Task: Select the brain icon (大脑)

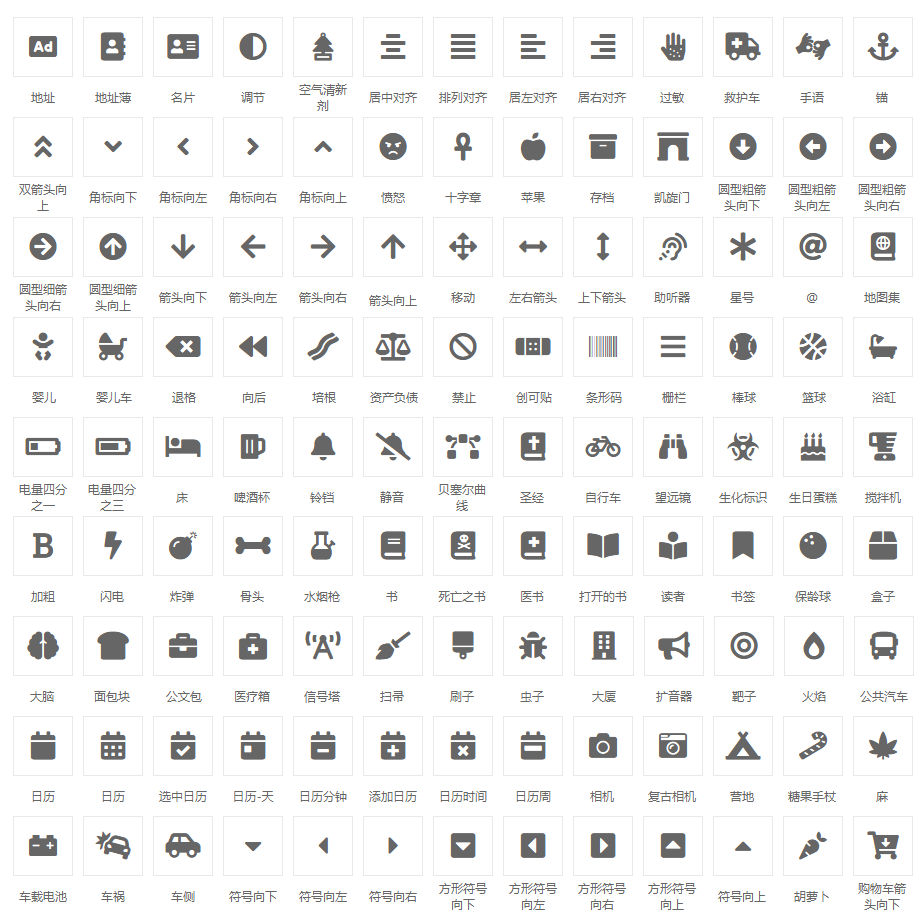Action: pos(43,646)
